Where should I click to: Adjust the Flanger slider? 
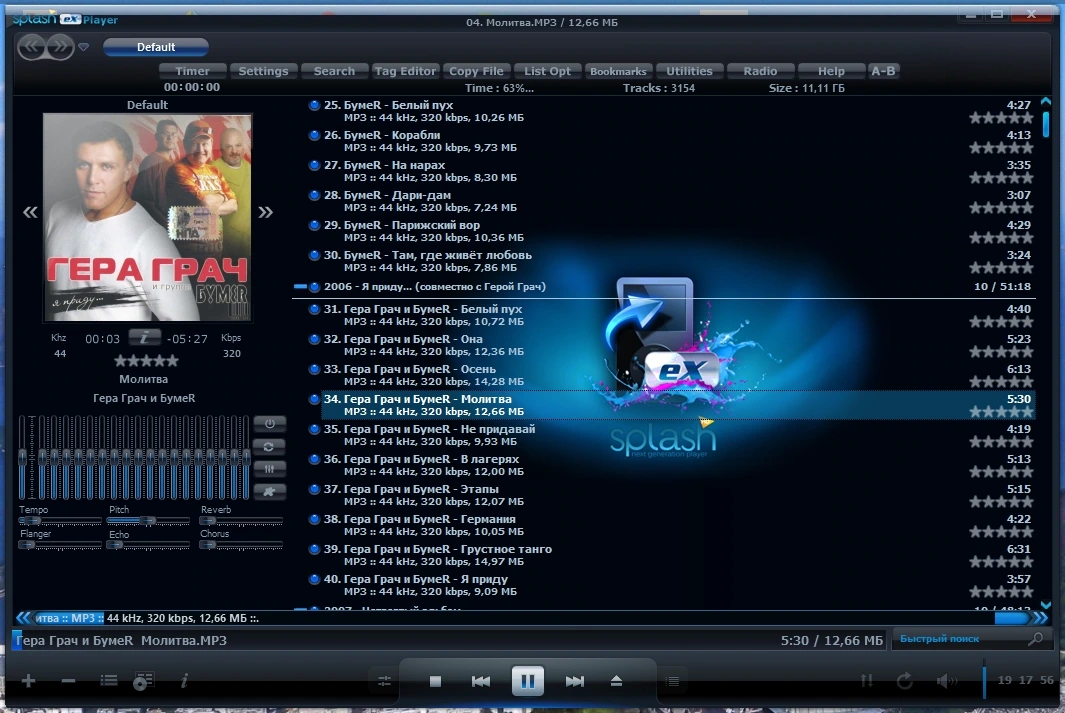click(x=60, y=545)
